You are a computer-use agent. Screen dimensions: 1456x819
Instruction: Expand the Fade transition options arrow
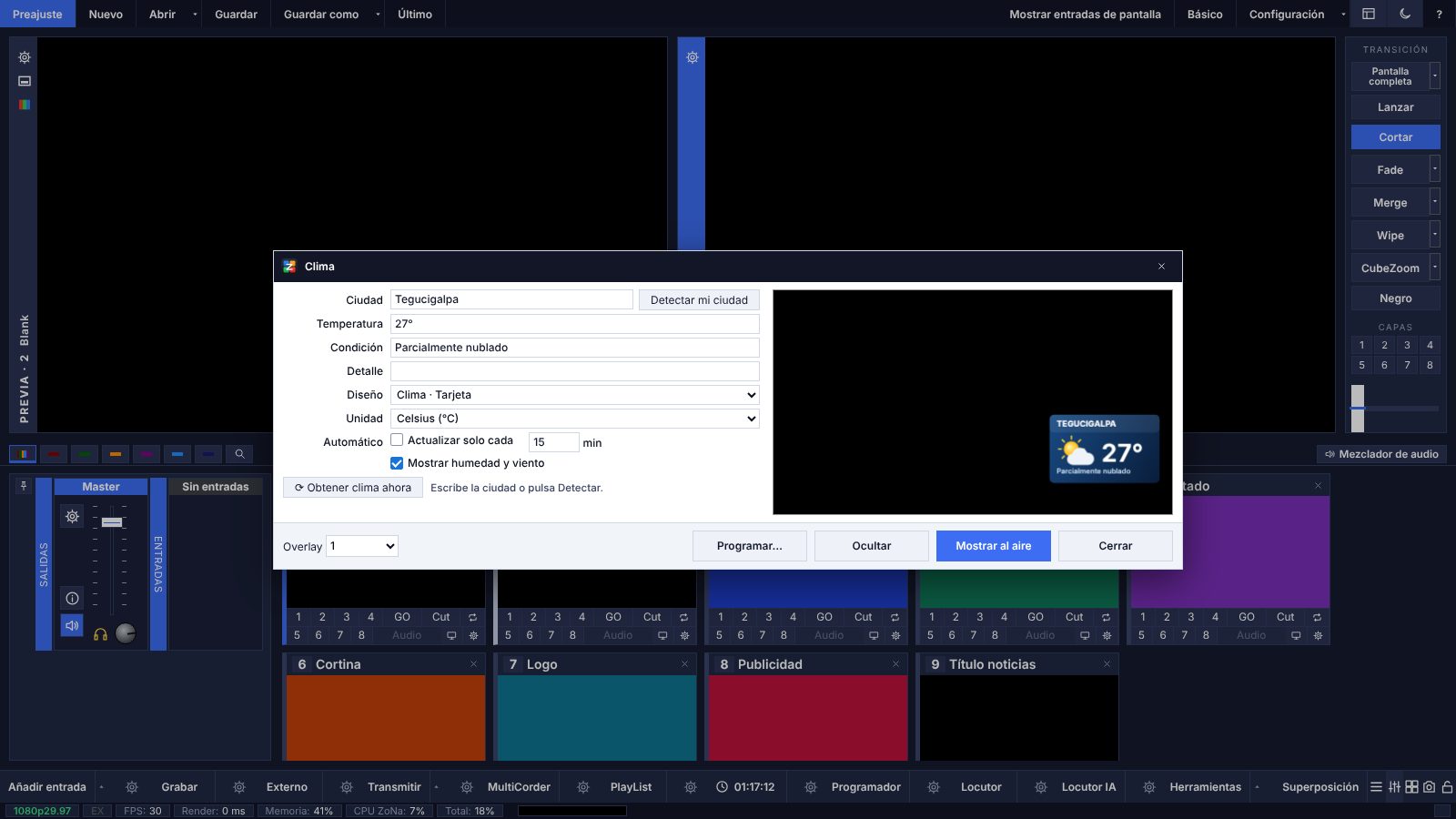1435,169
